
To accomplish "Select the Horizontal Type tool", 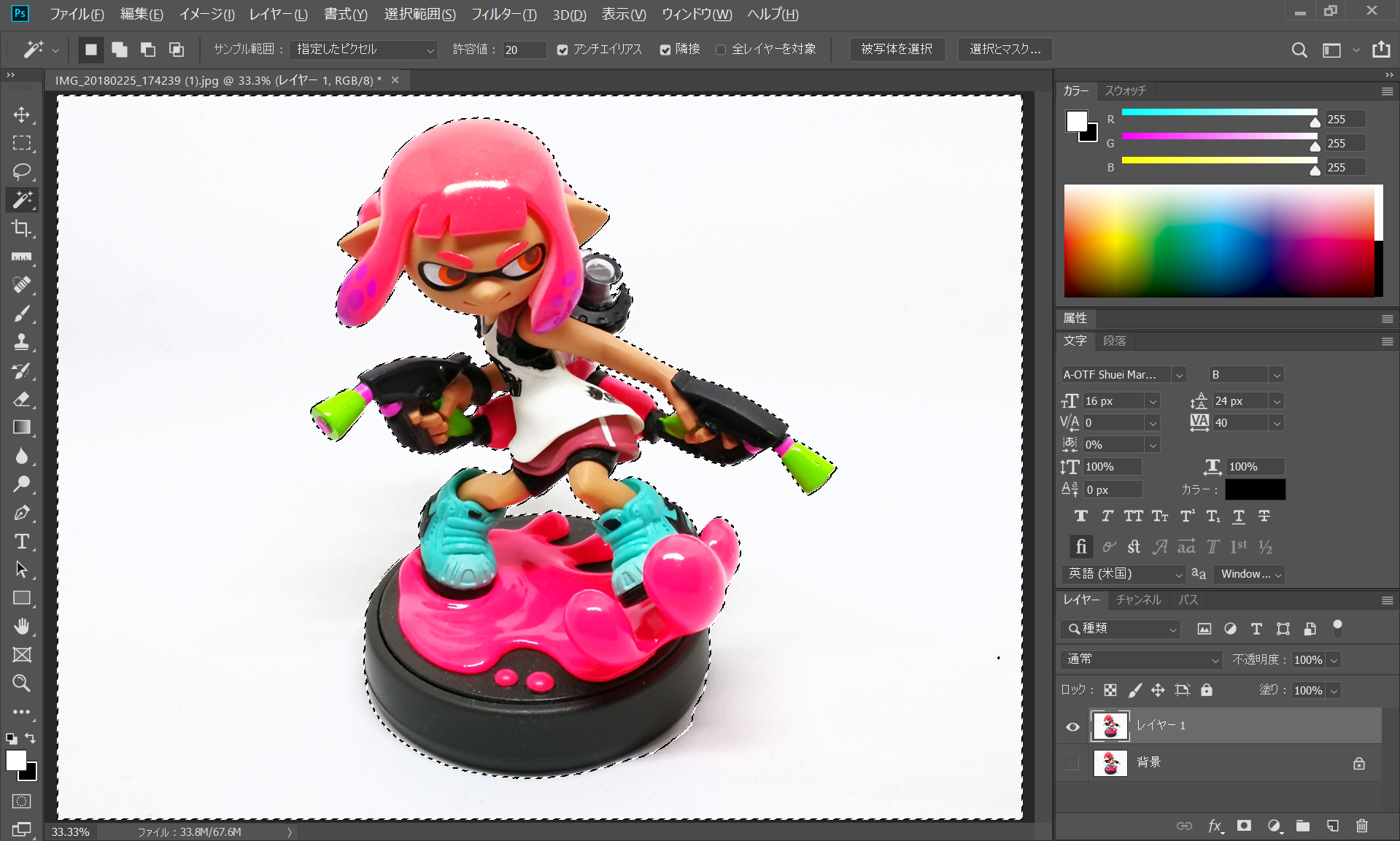I will point(22,541).
